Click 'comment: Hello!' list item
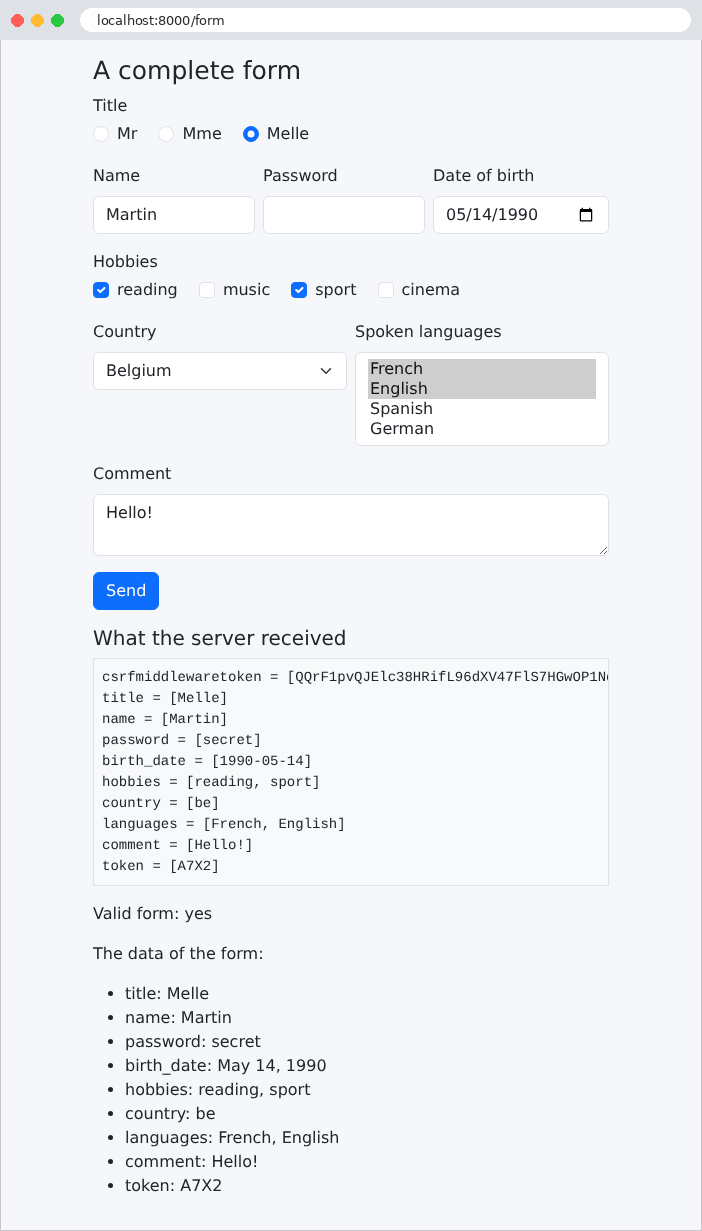This screenshot has width=702, height=1231. [191, 1162]
